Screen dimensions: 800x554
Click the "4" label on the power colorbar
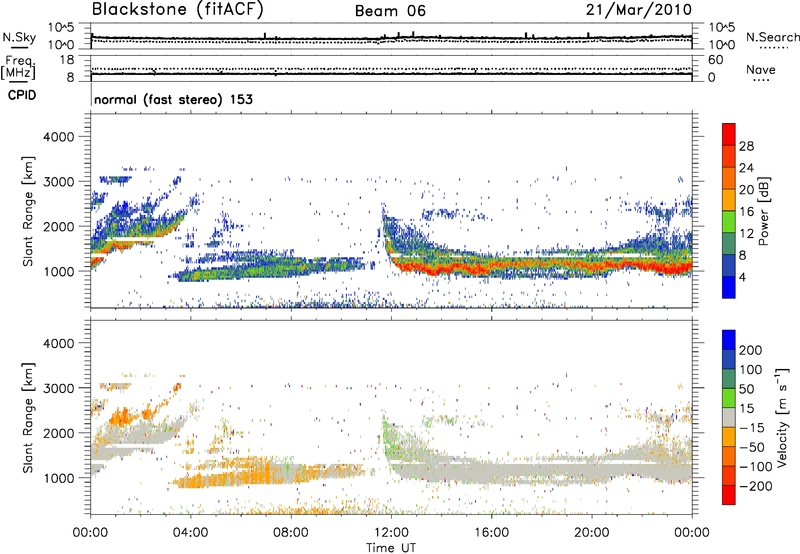pyautogui.click(x=742, y=277)
